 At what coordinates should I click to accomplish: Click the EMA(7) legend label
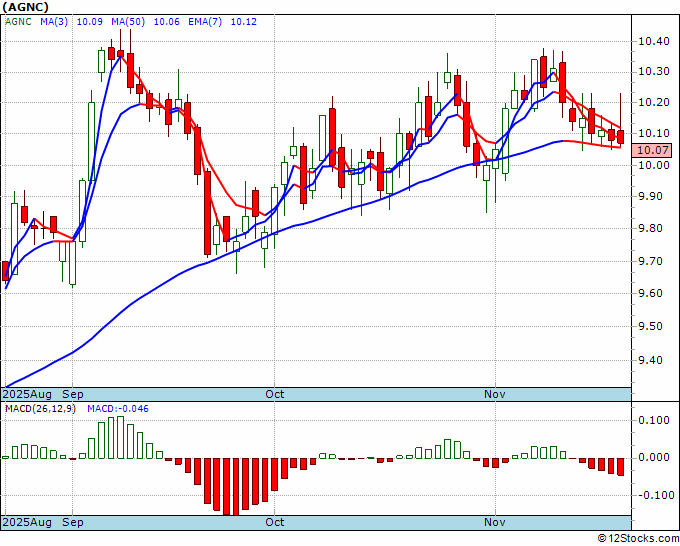click(205, 22)
